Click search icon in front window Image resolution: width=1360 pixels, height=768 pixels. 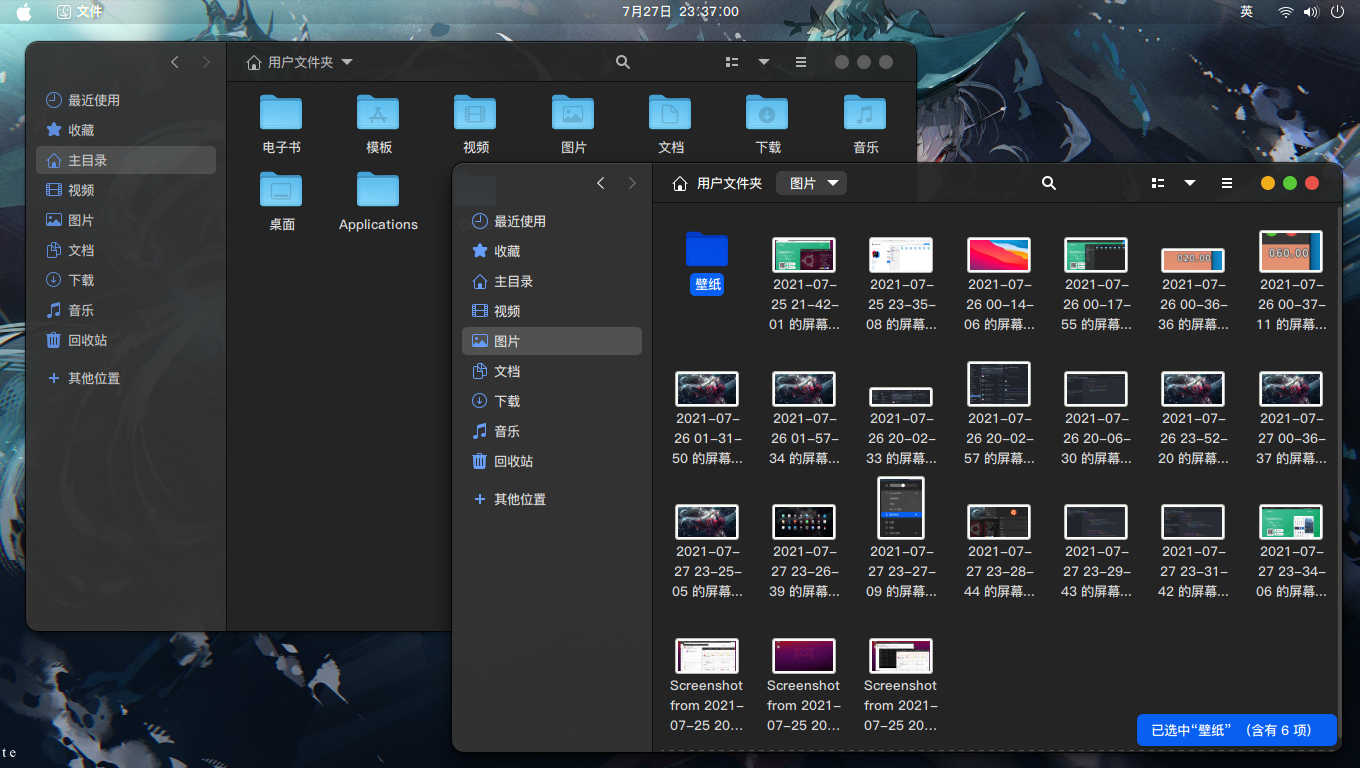(x=1049, y=183)
